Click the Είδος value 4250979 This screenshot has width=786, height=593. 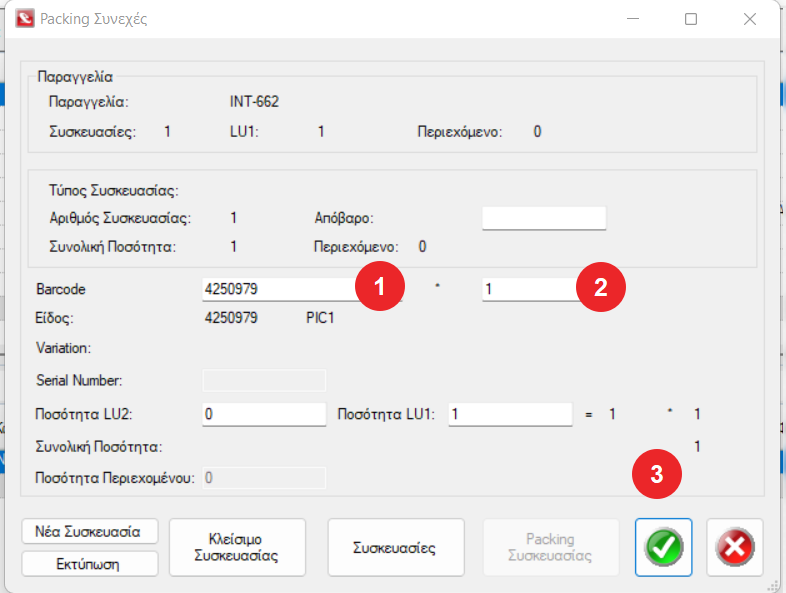[231, 318]
